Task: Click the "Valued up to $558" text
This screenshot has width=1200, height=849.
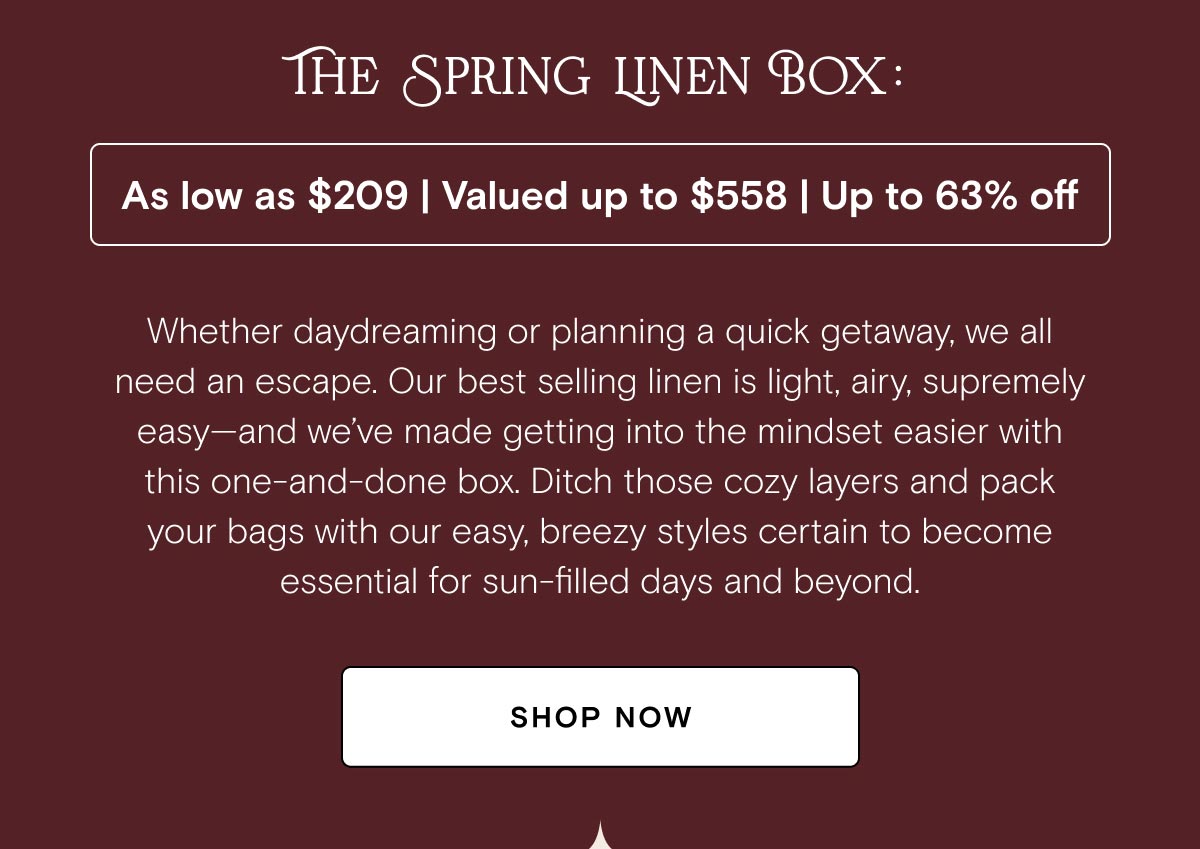Action: click(615, 196)
